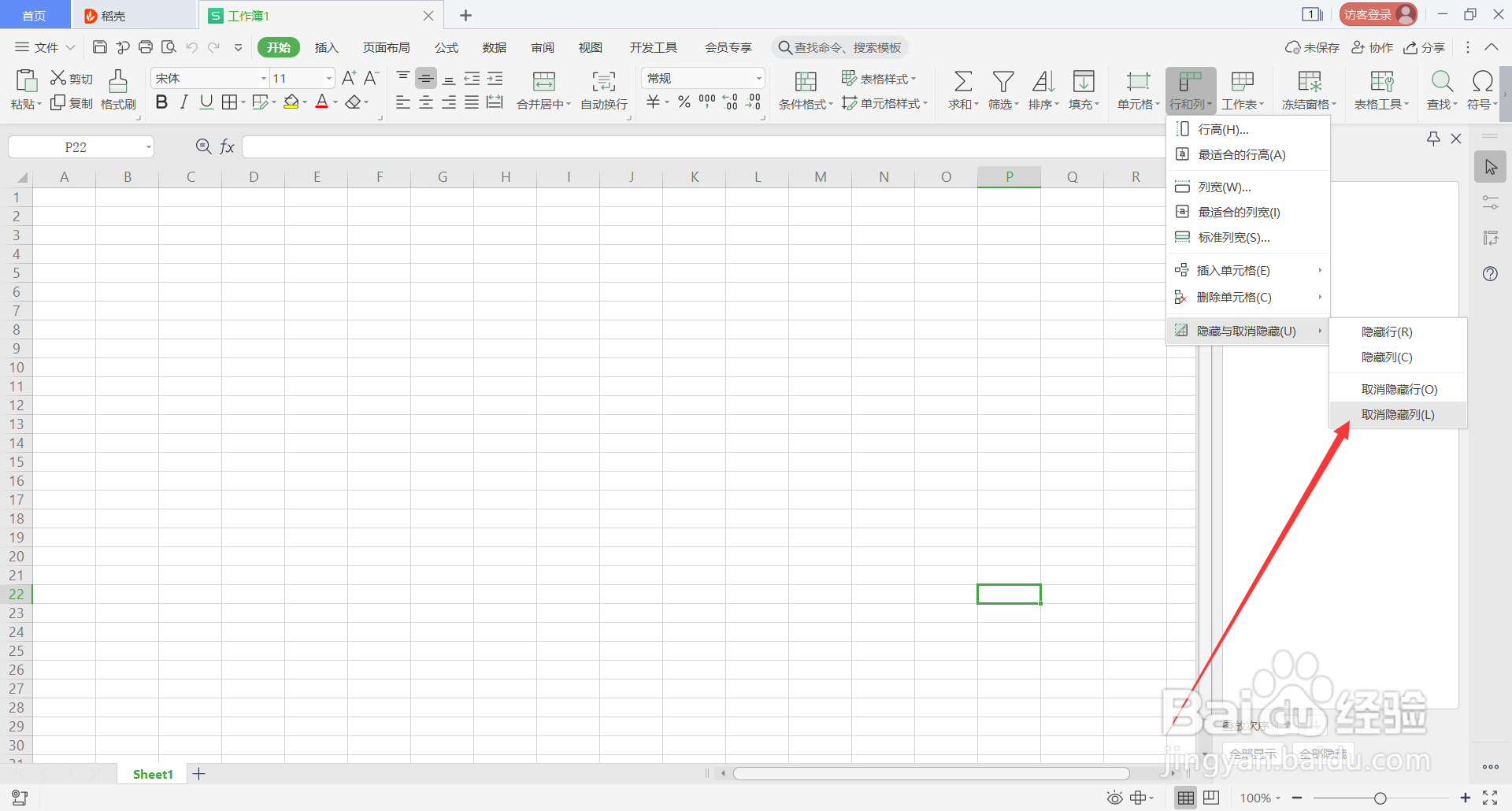Click the Merge and Center (合并居中) icon

coord(544,81)
